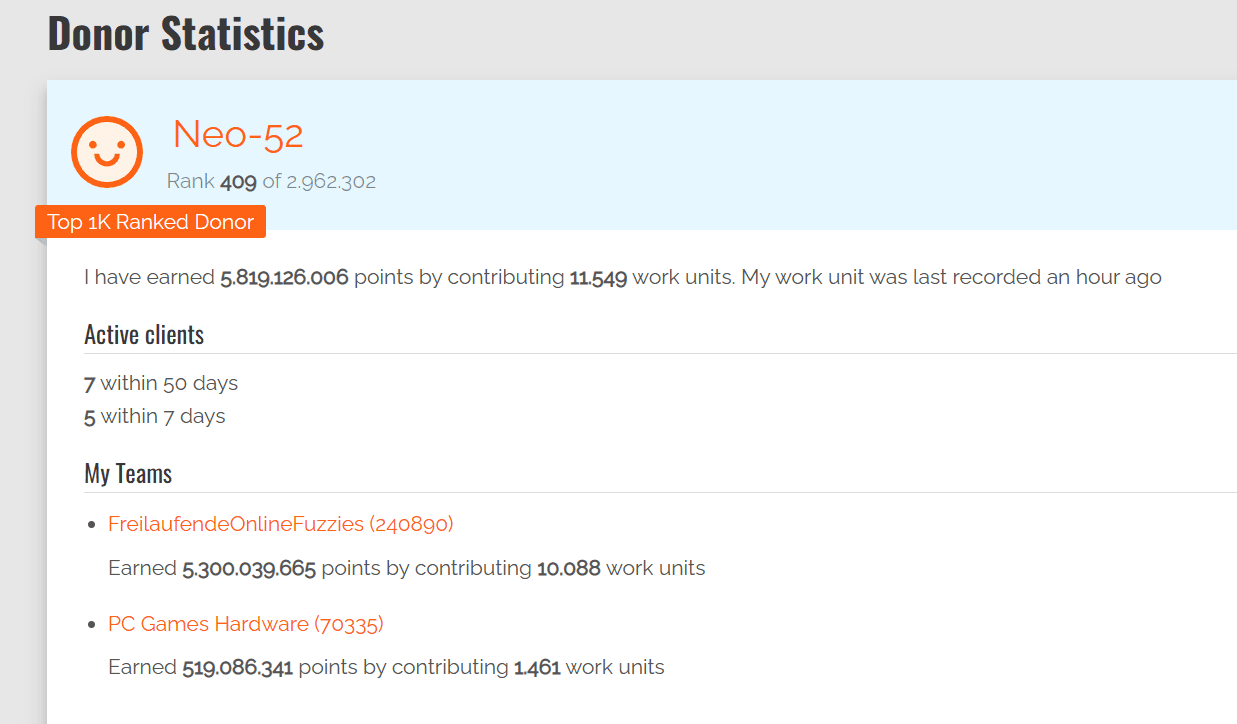Click the orange smiley avatar icon
The width and height of the screenshot is (1237, 724).
pyautogui.click(x=107, y=152)
